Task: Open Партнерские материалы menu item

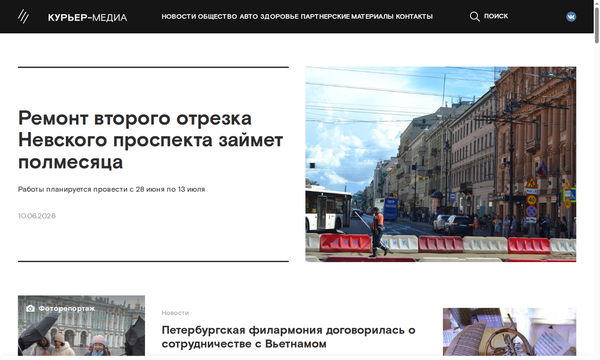Action: (x=347, y=16)
